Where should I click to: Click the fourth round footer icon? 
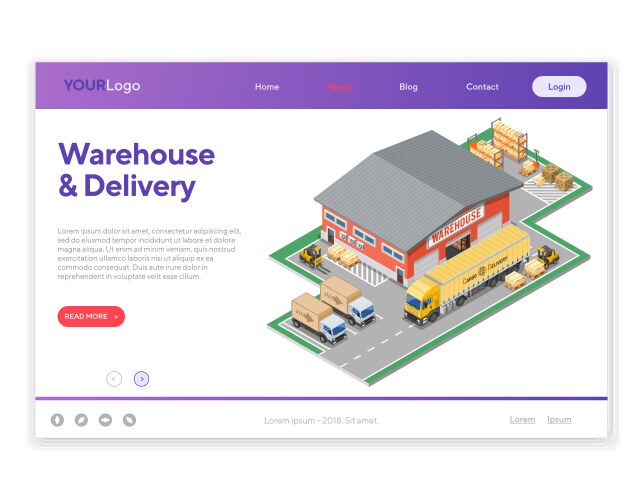pos(129,420)
